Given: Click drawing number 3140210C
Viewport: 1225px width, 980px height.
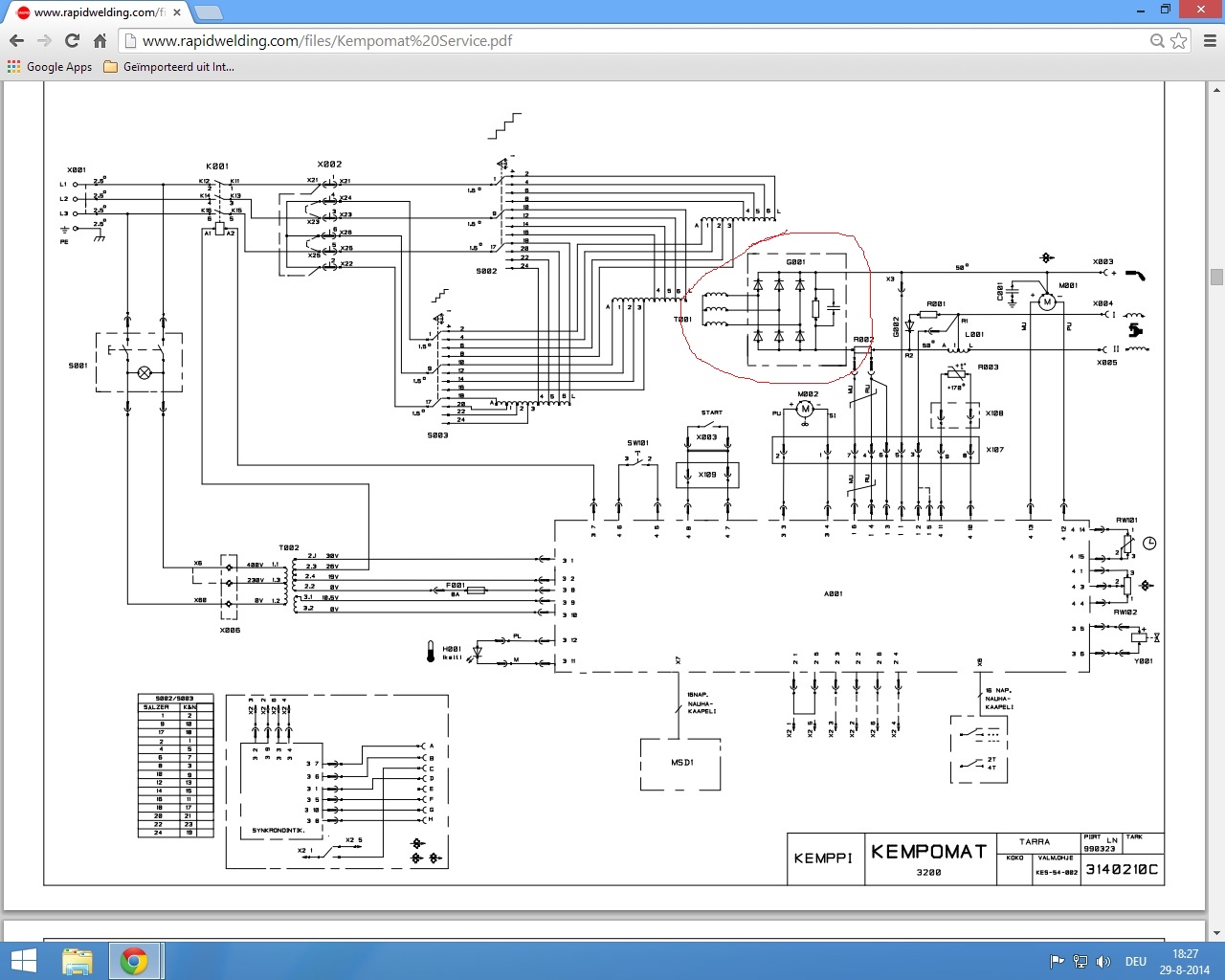Looking at the screenshot, I should click(x=1122, y=869).
